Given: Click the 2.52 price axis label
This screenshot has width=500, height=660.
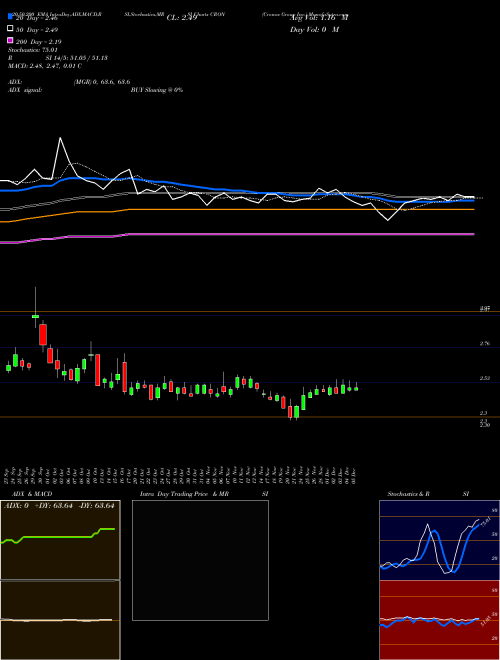Looking at the screenshot, I should click(484, 378).
